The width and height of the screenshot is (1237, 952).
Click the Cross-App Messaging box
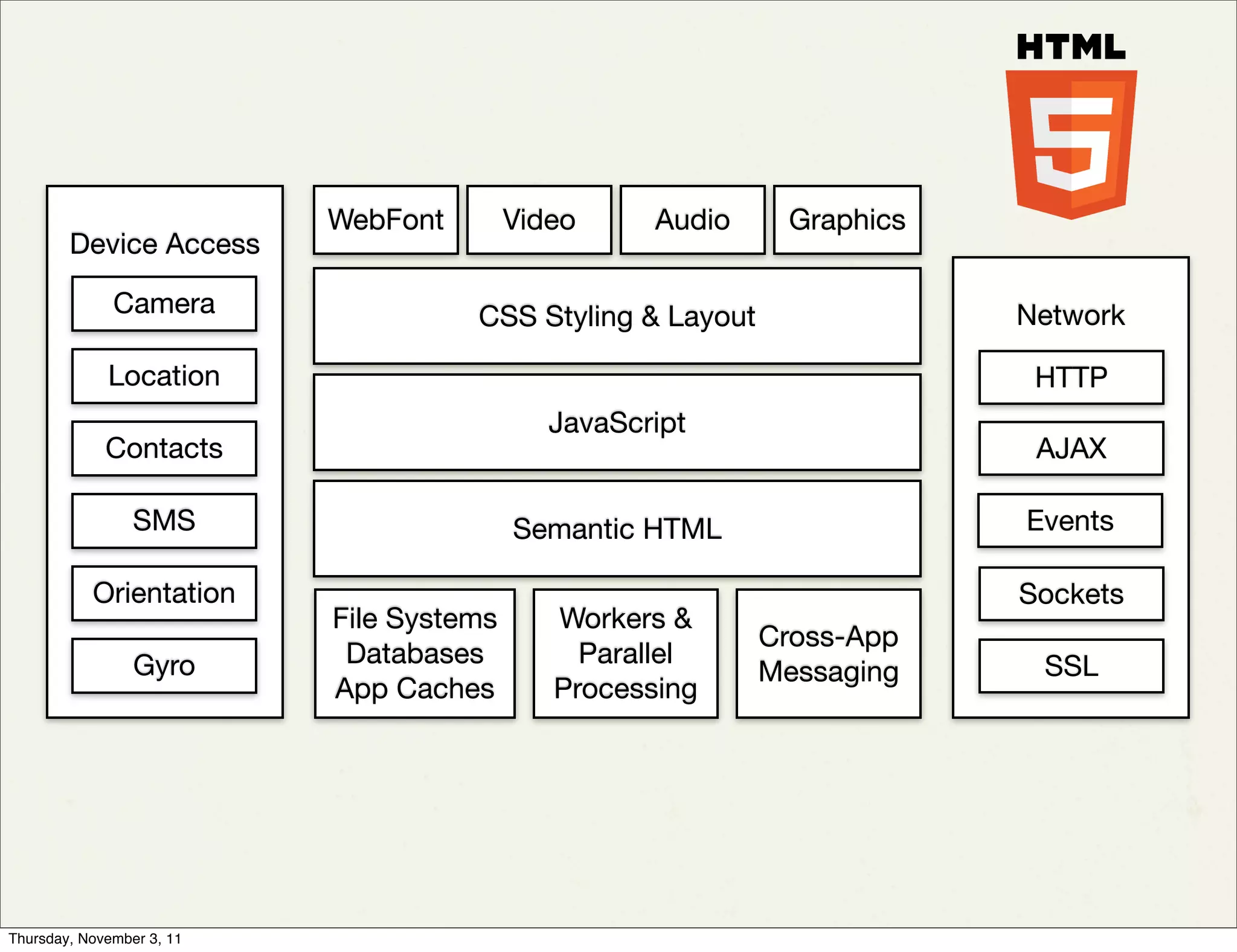coord(829,654)
